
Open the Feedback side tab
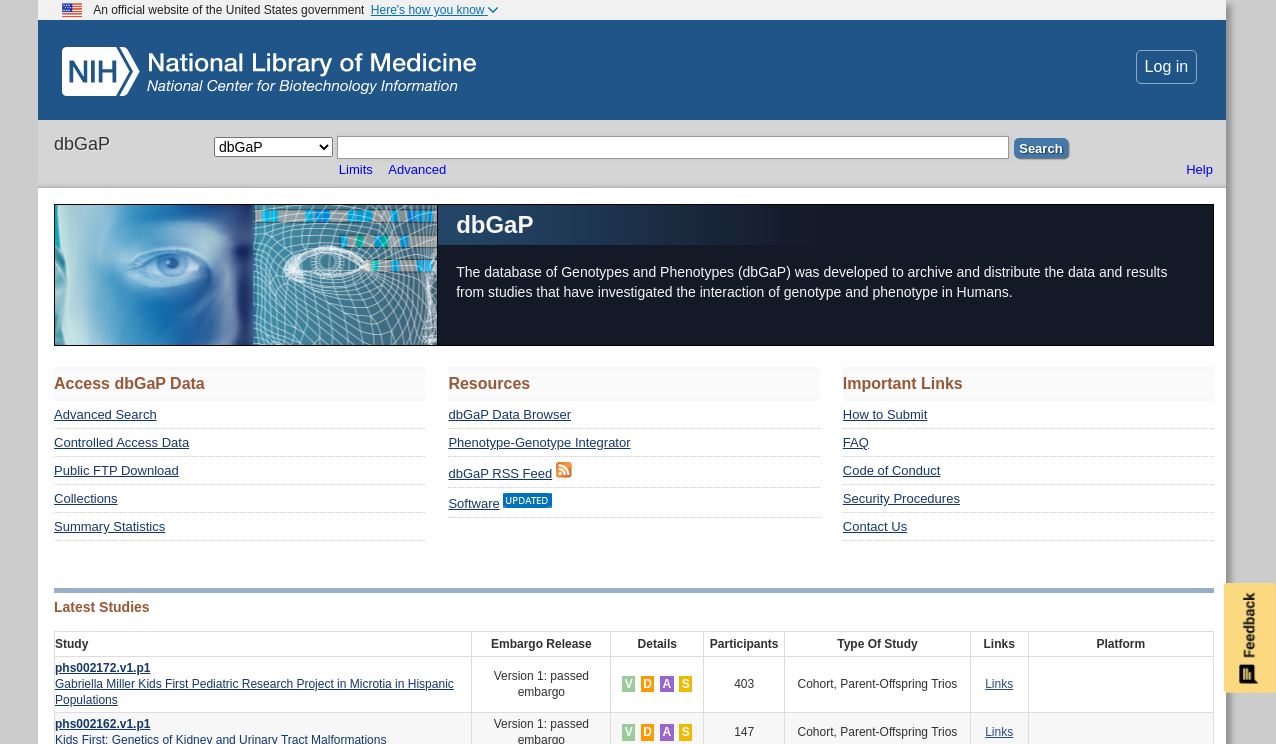coord(1249,638)
